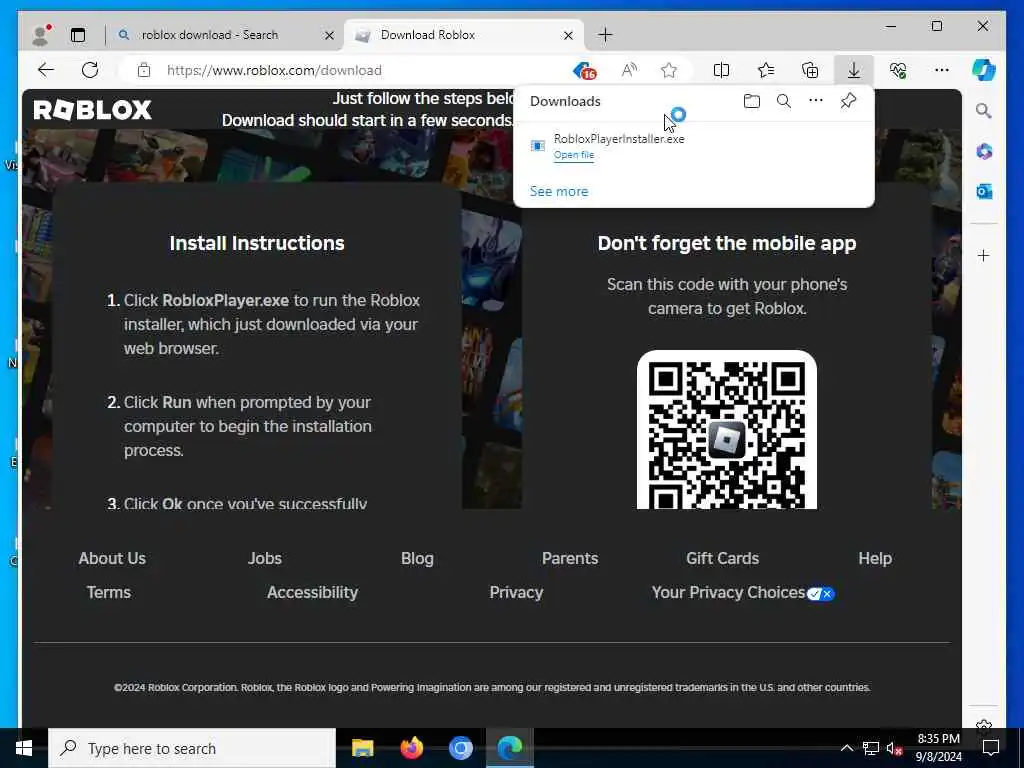Open the tab actions menu icon

pyautogui.click(x=78, y=35)
